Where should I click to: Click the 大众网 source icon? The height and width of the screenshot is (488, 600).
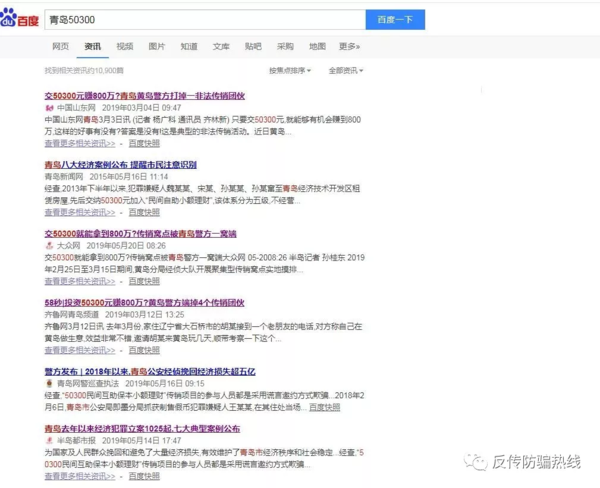(49, 245)
